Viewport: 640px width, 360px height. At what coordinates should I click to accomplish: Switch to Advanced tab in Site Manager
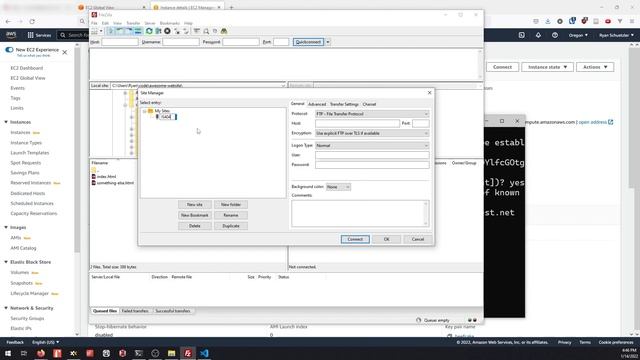[x=317, y=104]
